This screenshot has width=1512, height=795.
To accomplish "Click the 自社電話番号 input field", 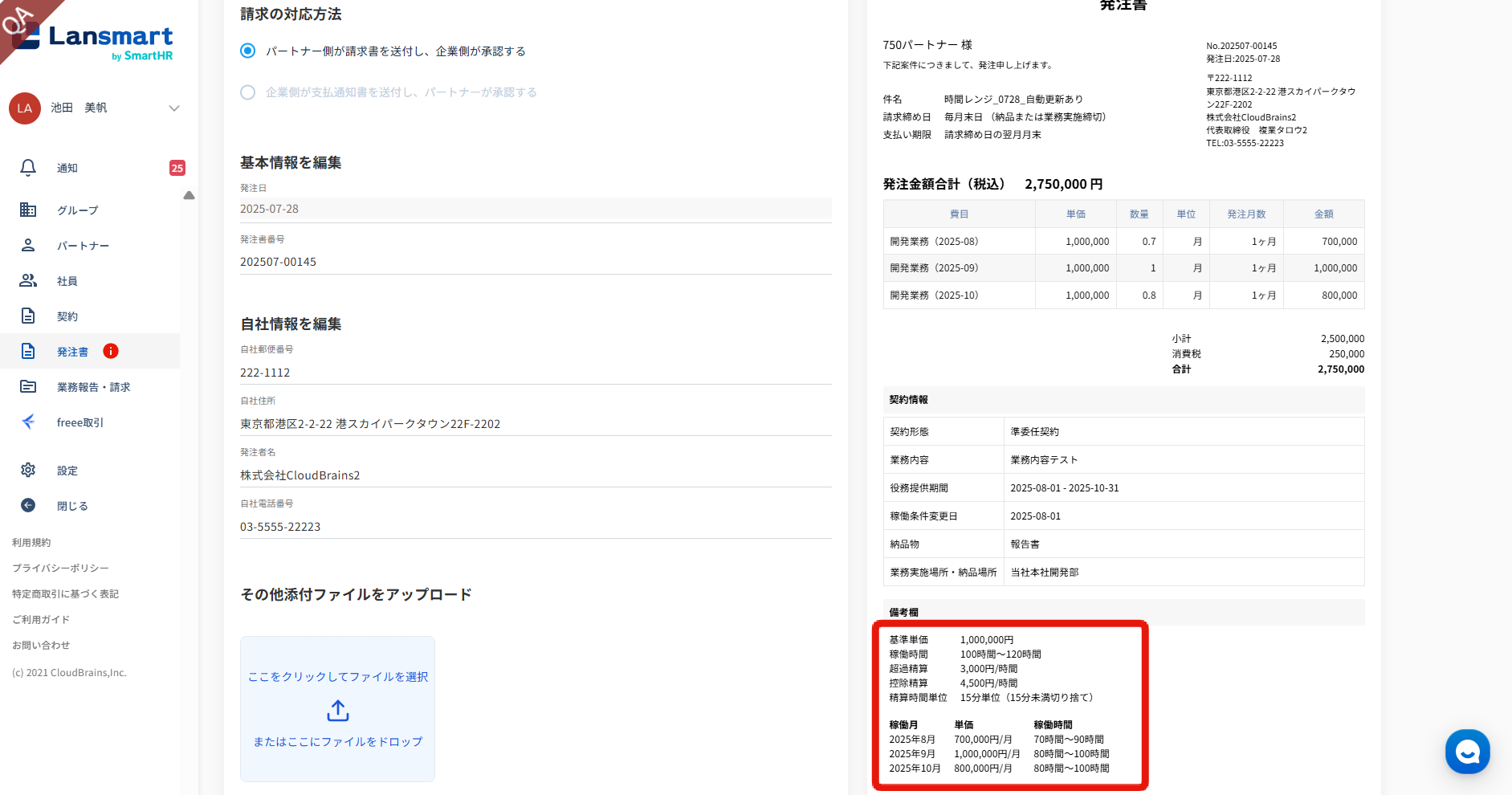I will point(536,527).
